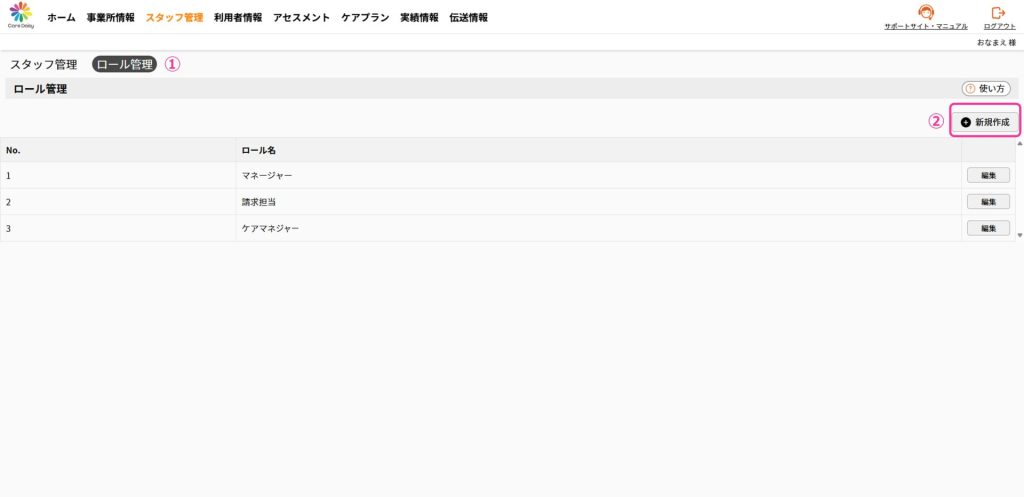Open 実績情報 menu item

point(419,18)
